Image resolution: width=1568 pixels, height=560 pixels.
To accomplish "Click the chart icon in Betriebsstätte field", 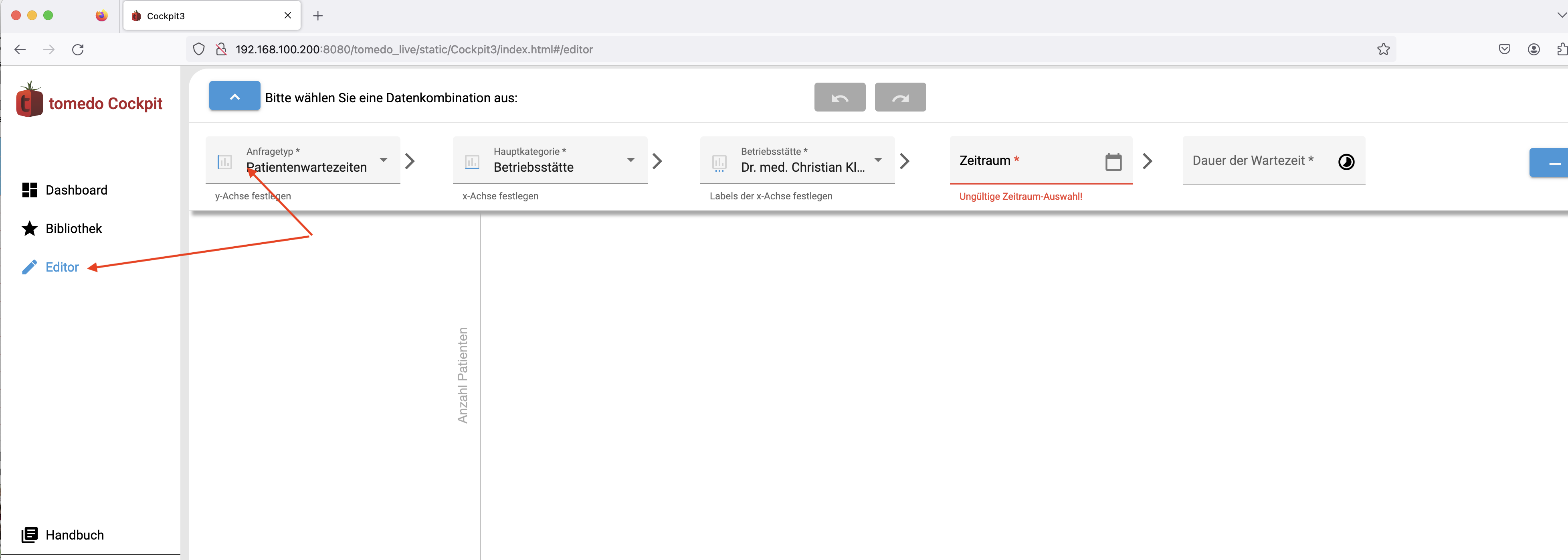I will click(x=719, y=163).
